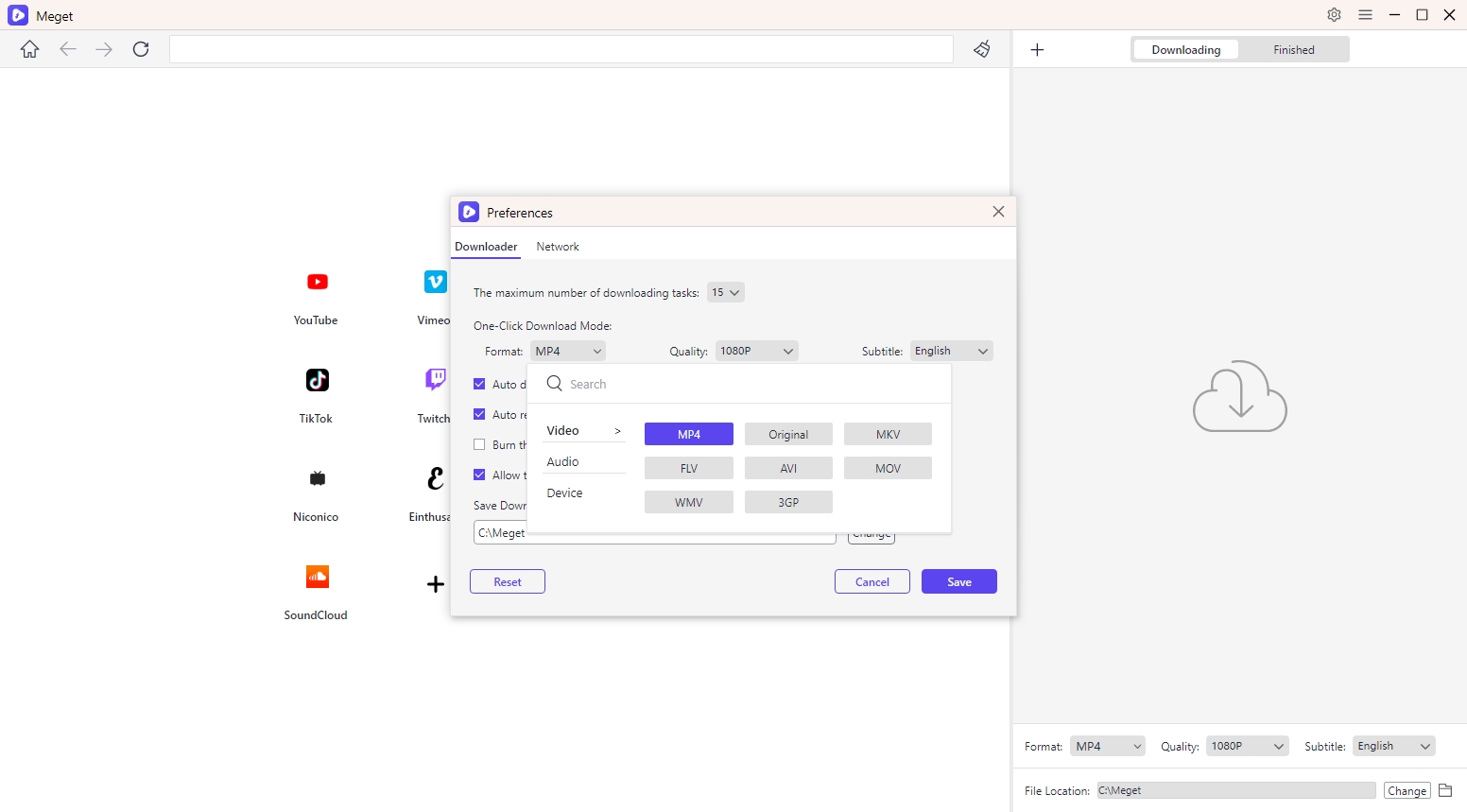1467x812 pixels.
Task: Open the Quality dropdown in Preferences
Action: [757, 351]
